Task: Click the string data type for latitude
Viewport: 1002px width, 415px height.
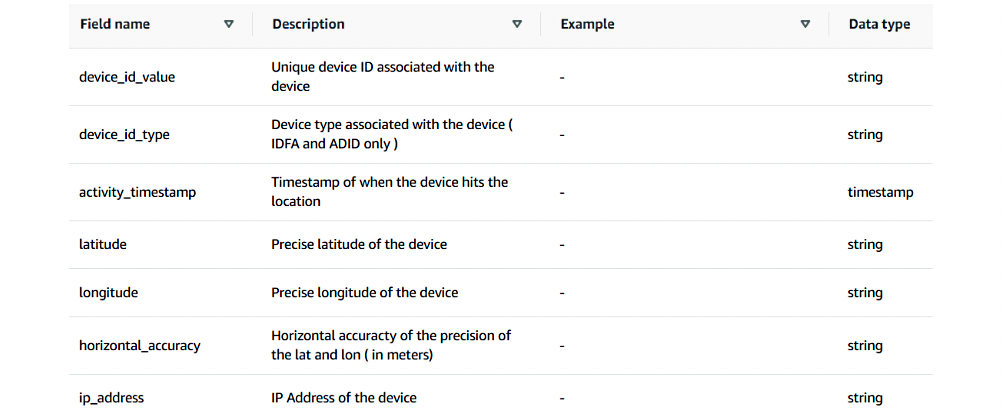Action: (865, 245)
